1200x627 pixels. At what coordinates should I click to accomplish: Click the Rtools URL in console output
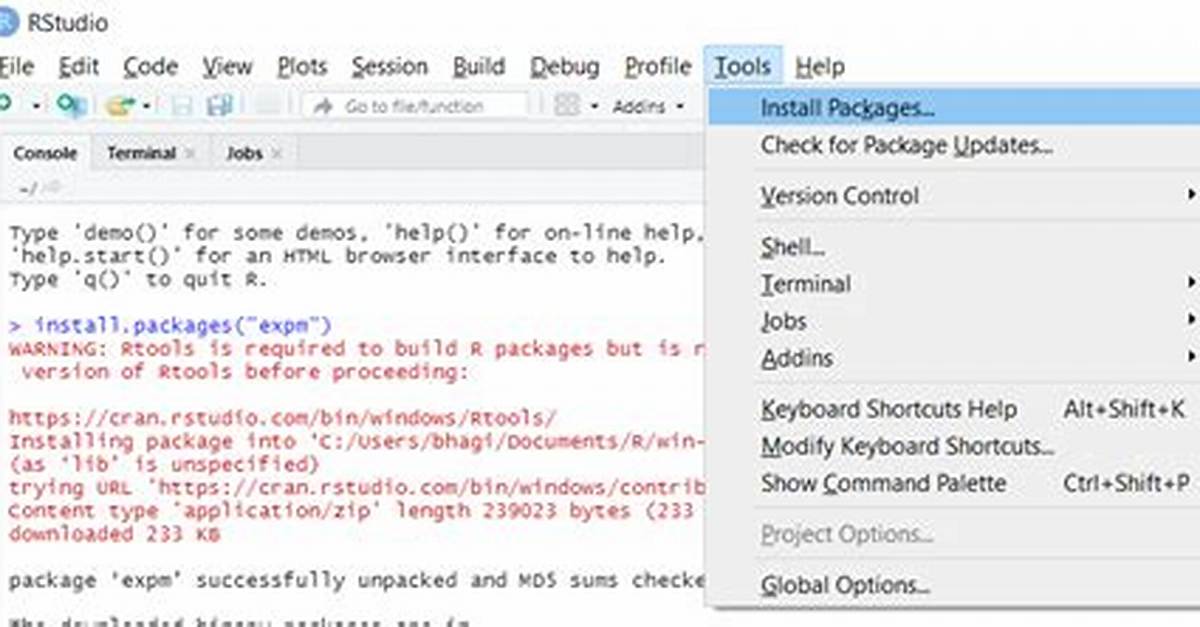pos(283,418)
